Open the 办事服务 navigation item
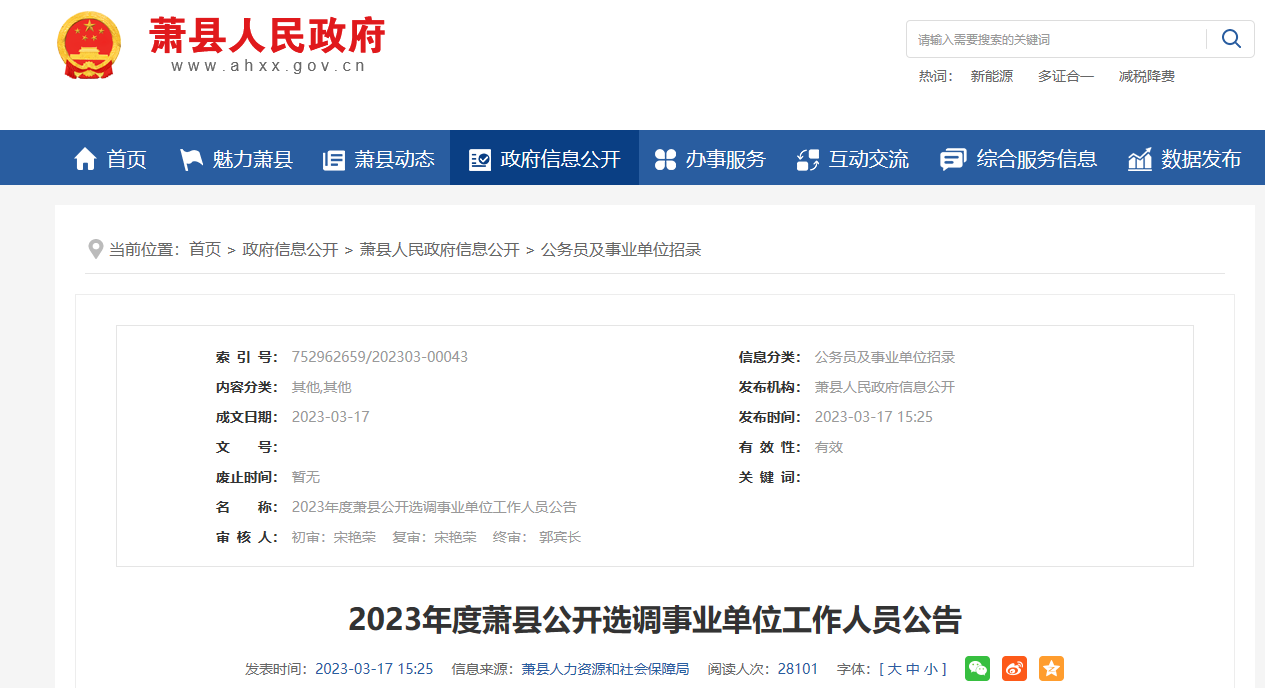This screenshot has height=688, width=1265. click(709, 158)
